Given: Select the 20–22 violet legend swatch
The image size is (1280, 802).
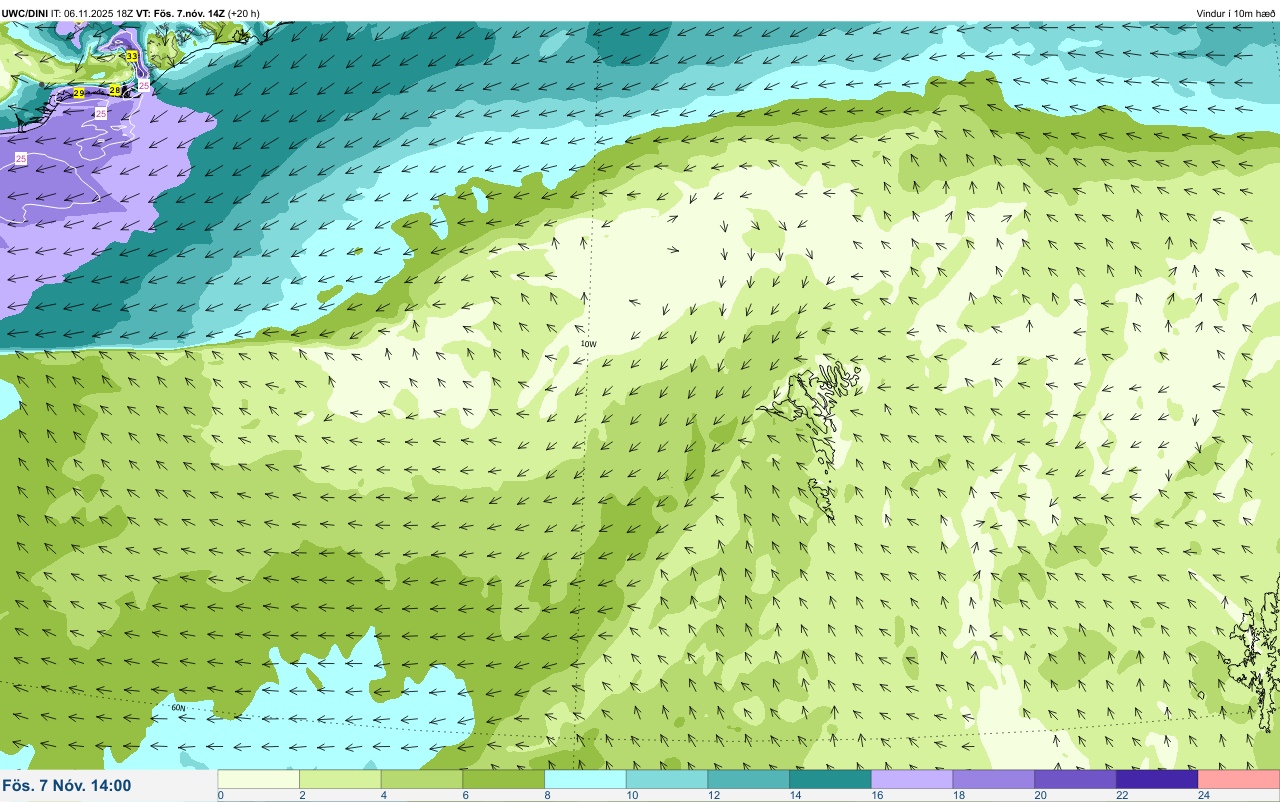Looking at the screenshot, I should tap(1076, 779).
